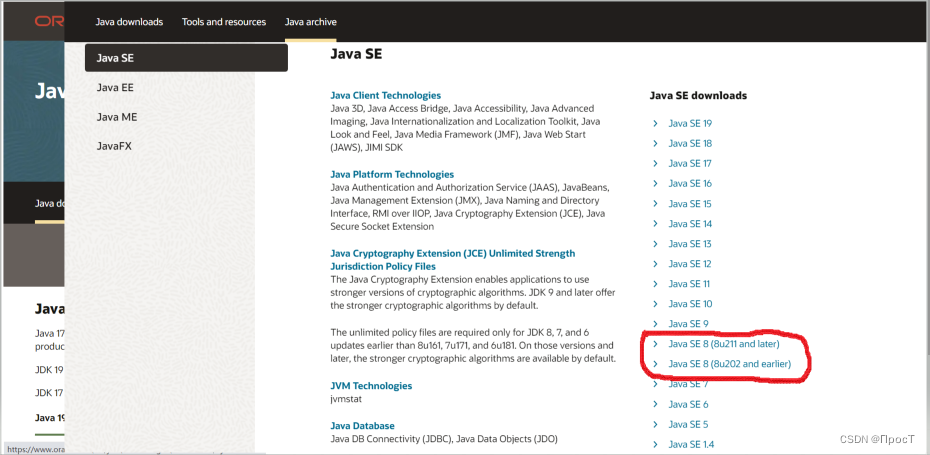The image size is (930, 455).
Task: Select Java SE in the sidebar
Action: [x=186, y=58]
